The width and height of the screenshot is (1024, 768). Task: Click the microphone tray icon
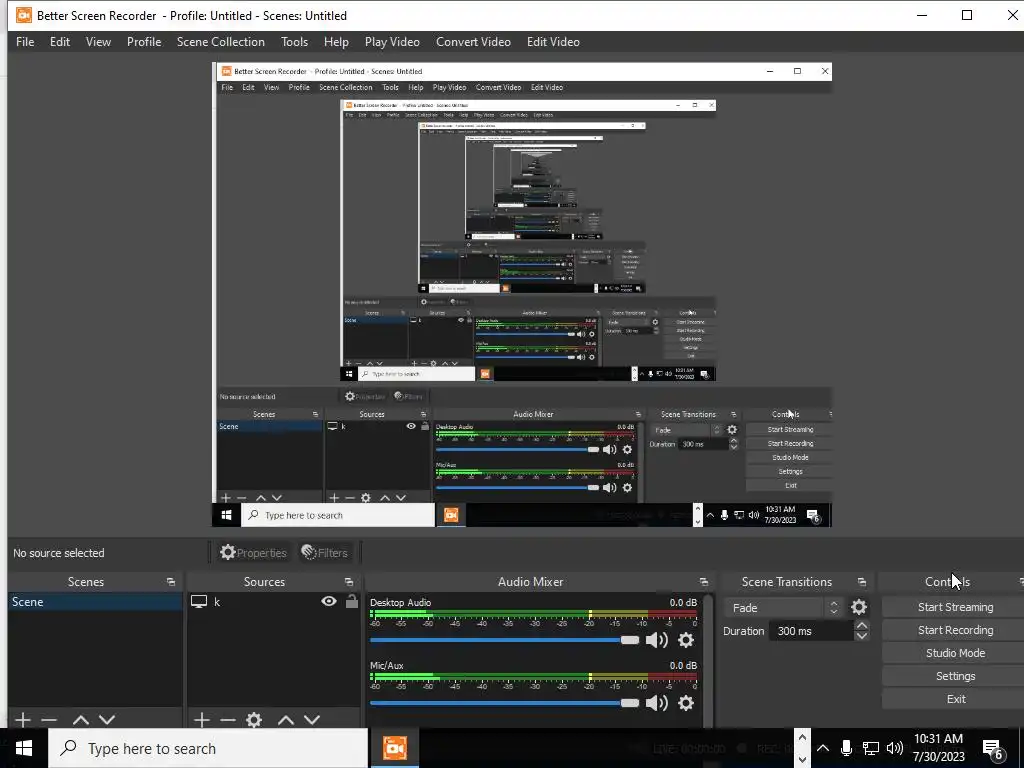[846, 748]
